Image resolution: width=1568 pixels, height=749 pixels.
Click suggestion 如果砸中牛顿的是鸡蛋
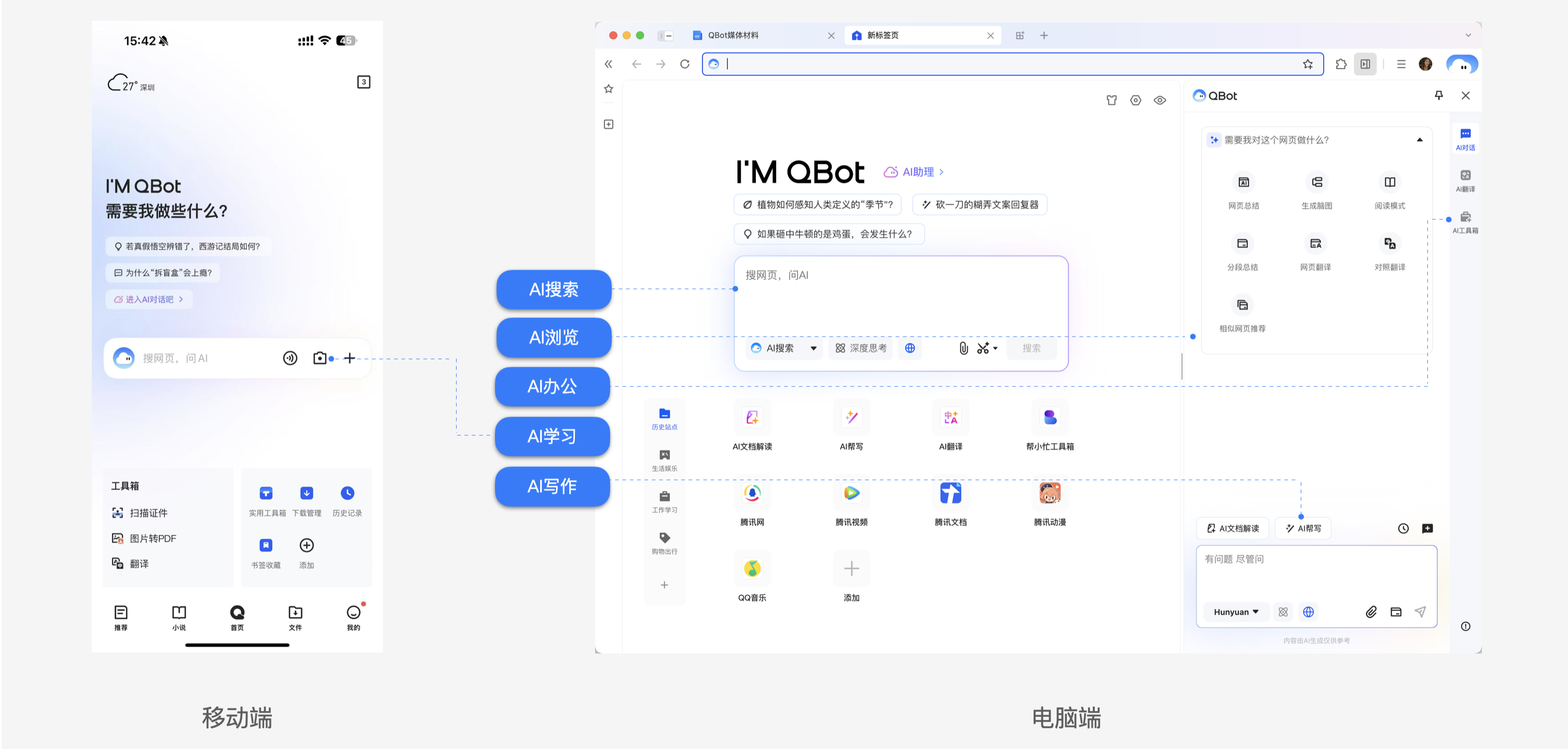coord(829,233)
